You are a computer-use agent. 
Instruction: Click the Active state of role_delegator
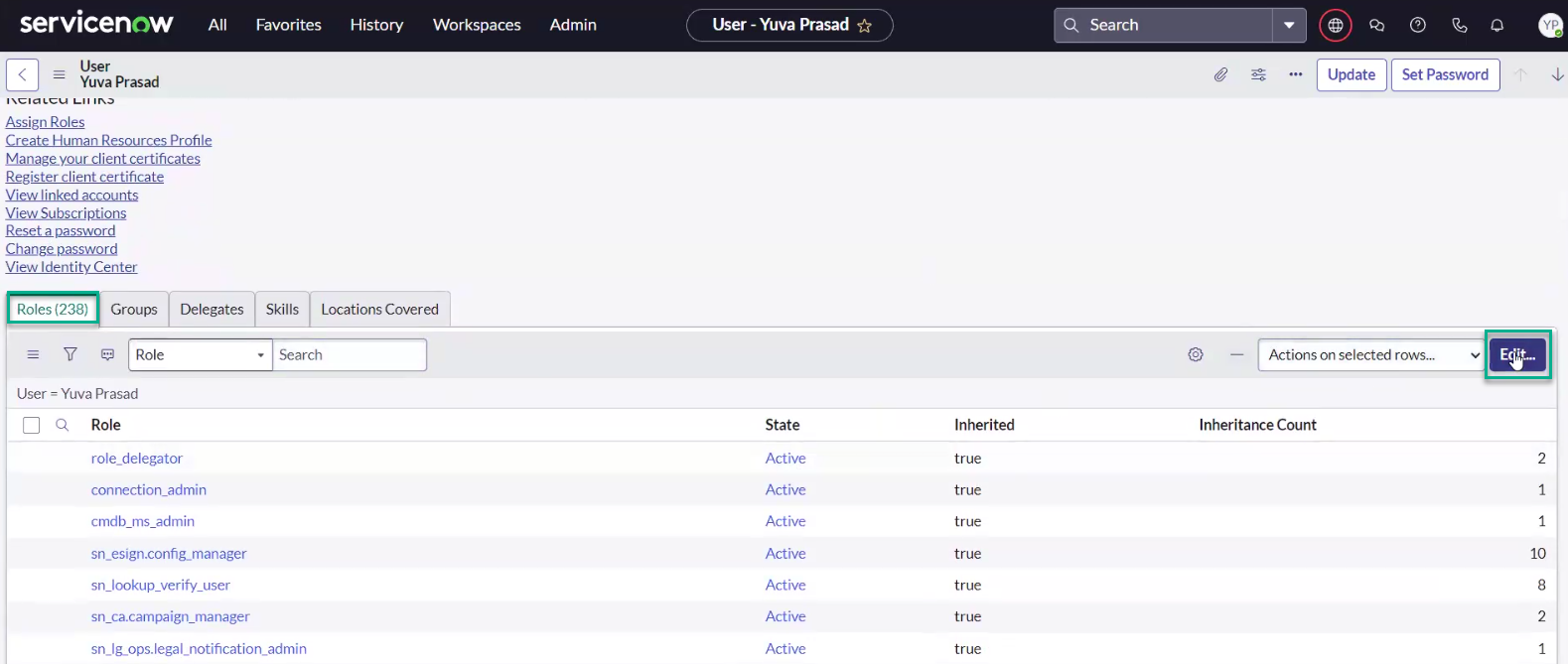point(785,459)
